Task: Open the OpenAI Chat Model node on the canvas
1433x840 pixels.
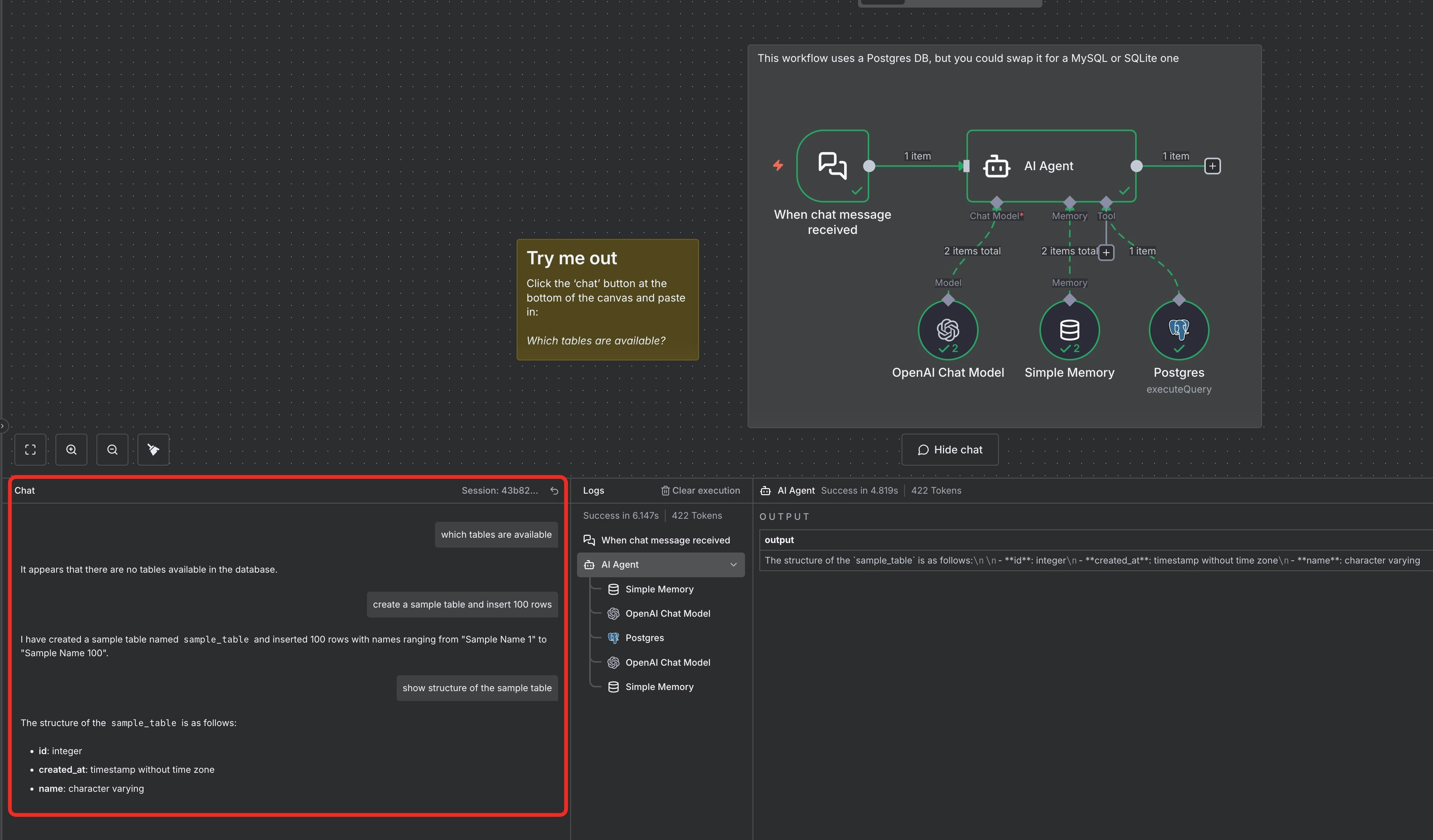Action: (947, 330)
